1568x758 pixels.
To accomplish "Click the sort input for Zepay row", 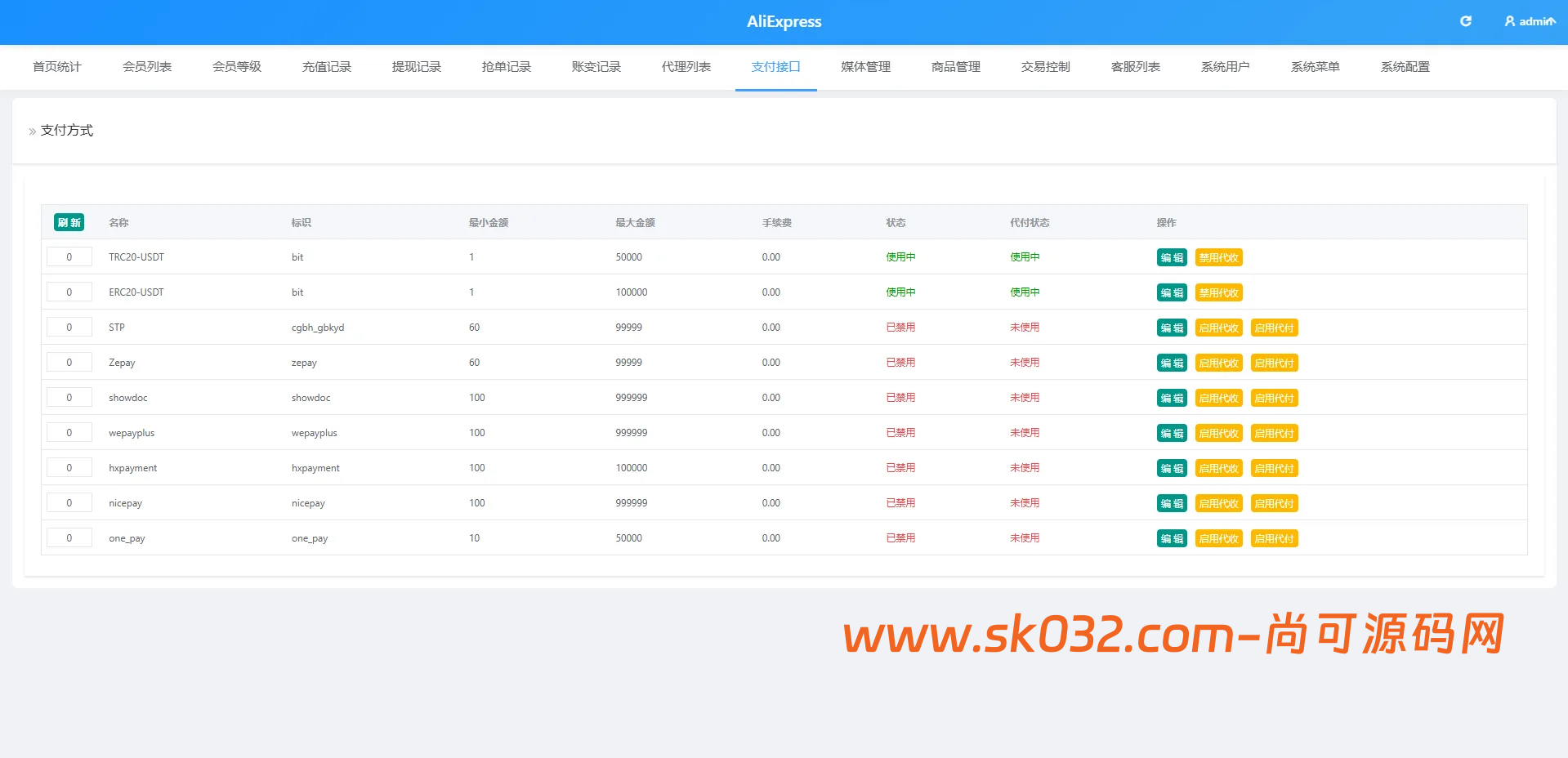I will click(x=69, y=362).
